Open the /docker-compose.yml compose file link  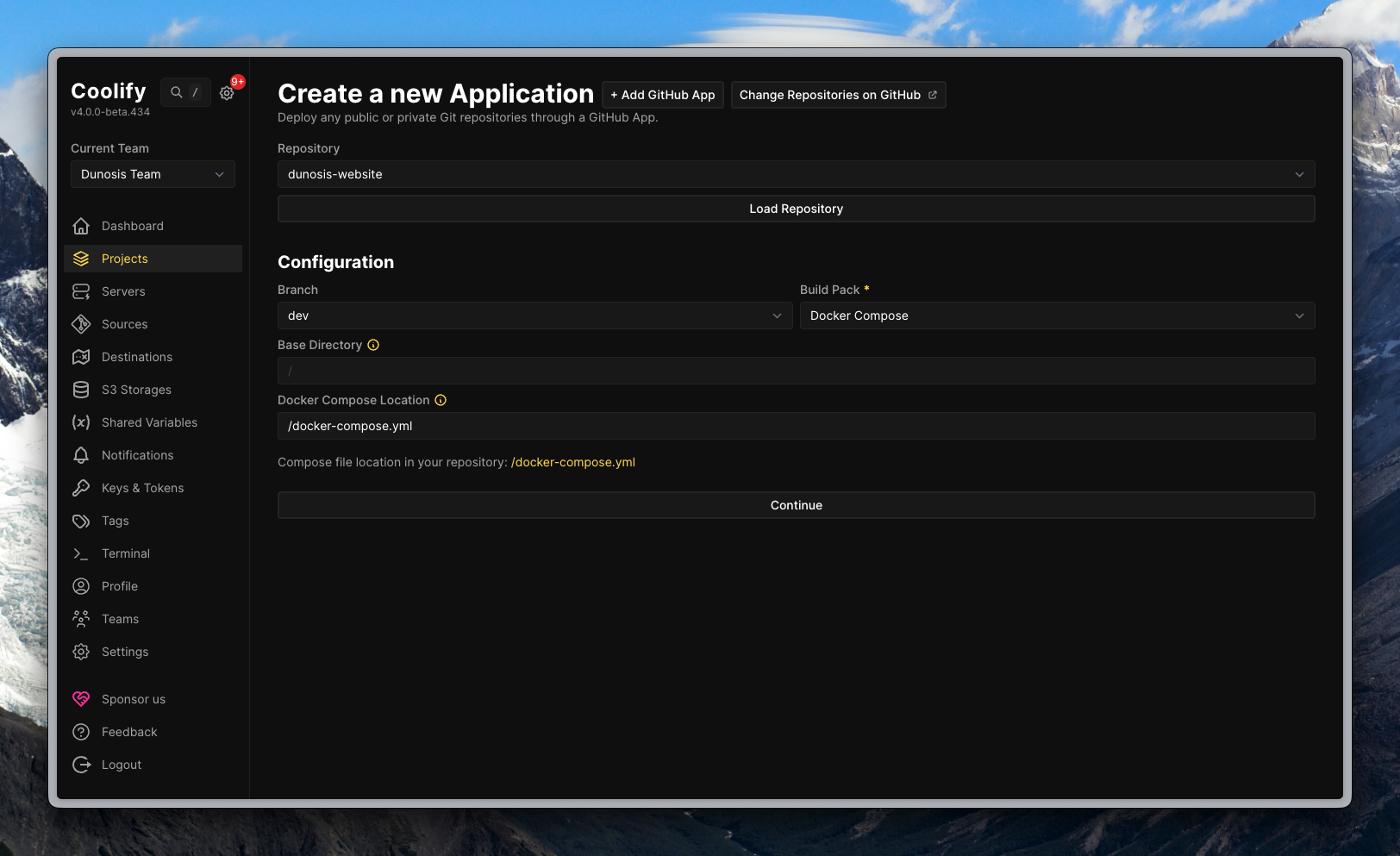[573, 462]
